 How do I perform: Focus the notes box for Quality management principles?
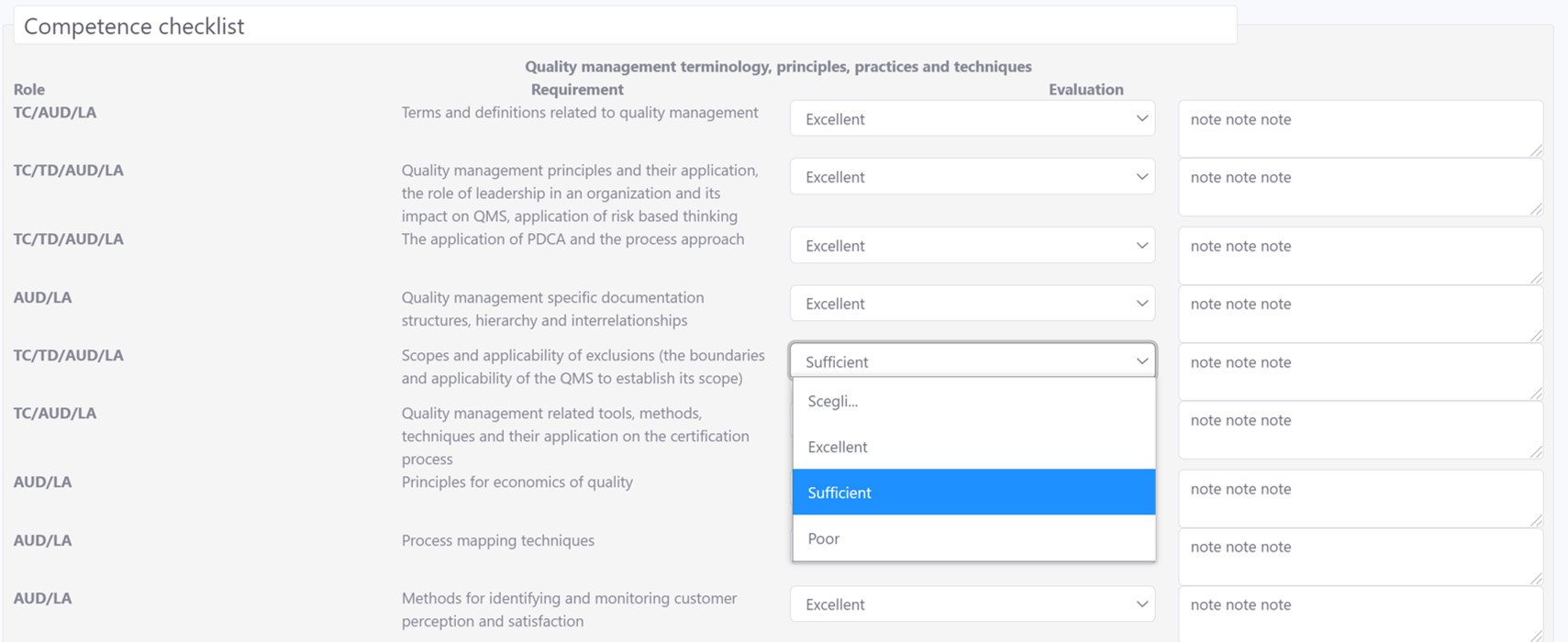coord(1359,187)
